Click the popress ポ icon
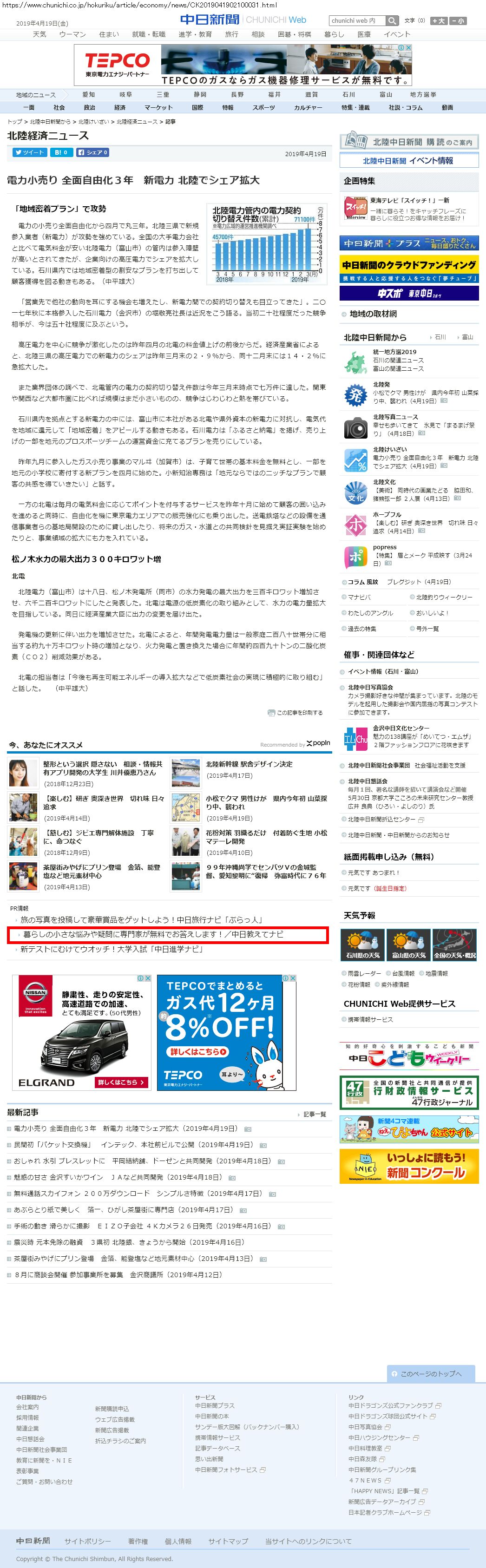486x1568 pixels. 355,558
